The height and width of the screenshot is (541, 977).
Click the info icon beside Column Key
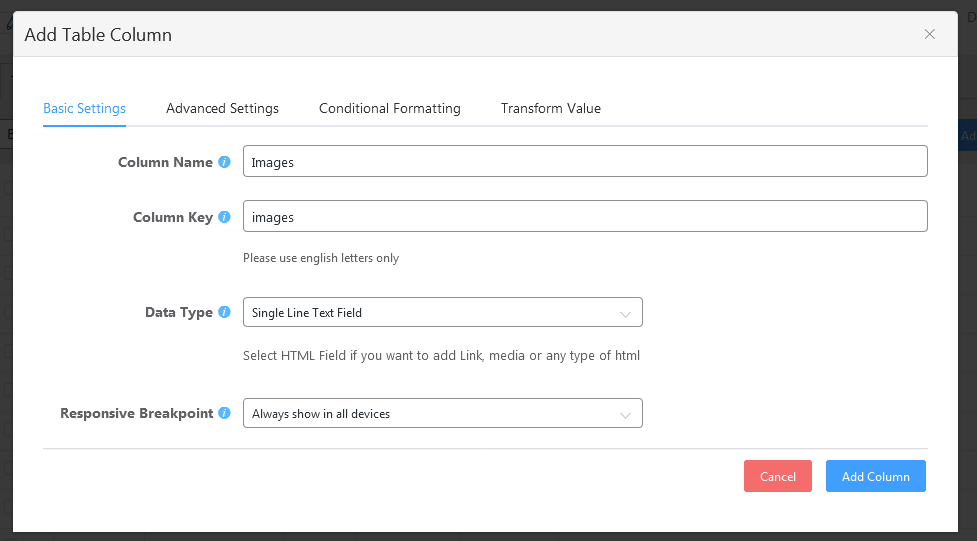coord(224,217)
